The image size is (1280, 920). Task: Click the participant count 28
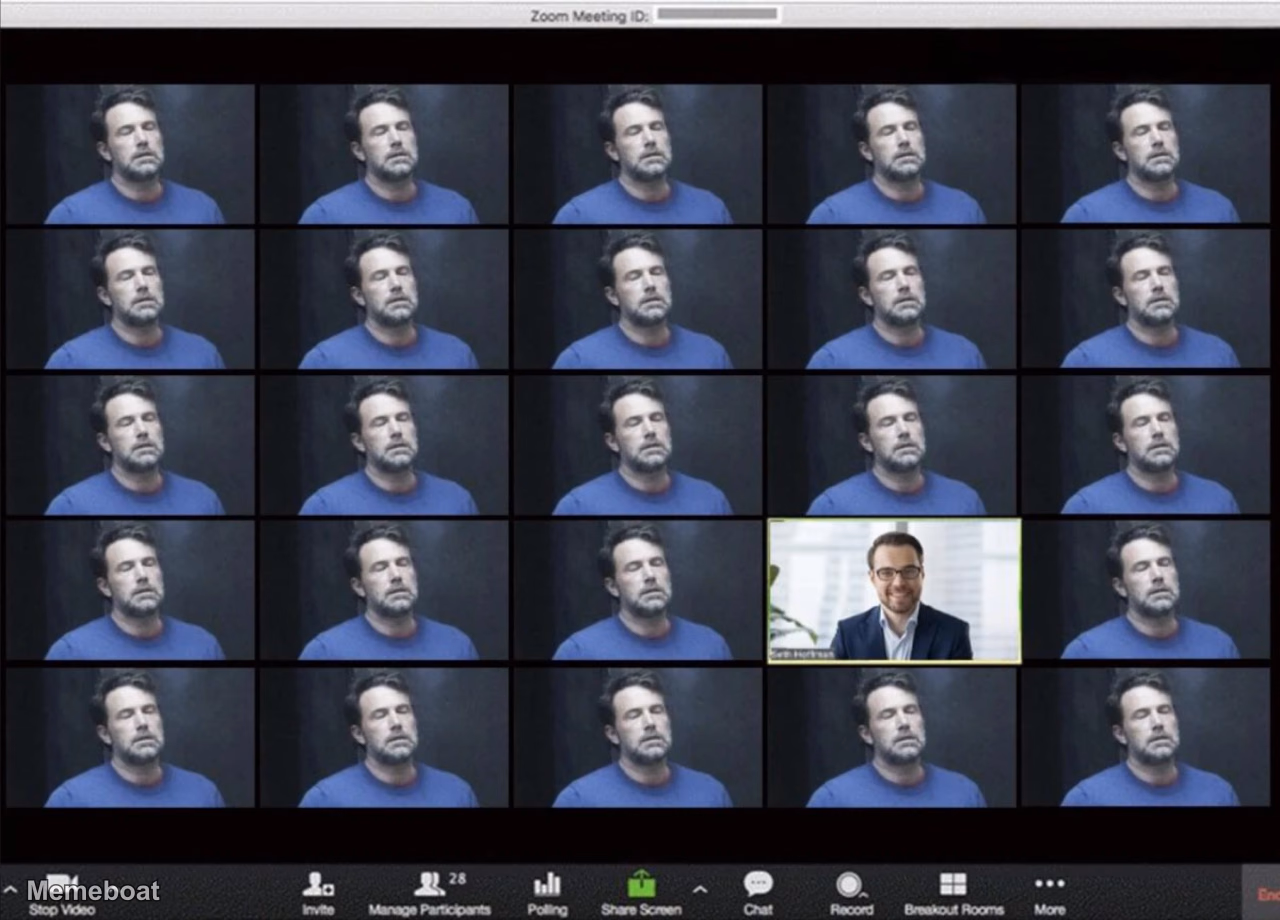457,879
